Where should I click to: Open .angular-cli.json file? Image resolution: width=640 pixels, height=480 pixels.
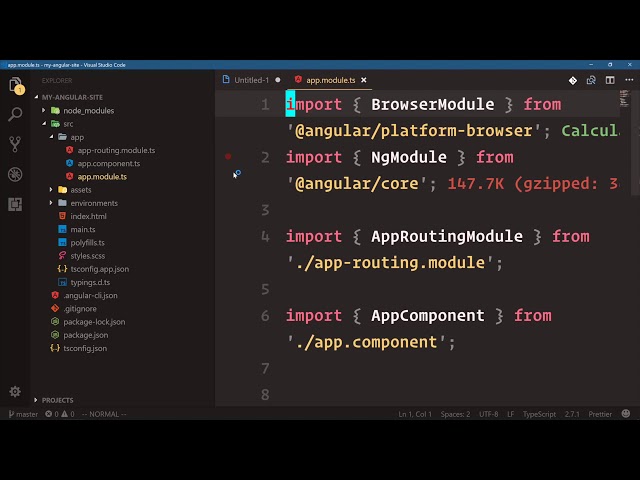pos(90,296)
